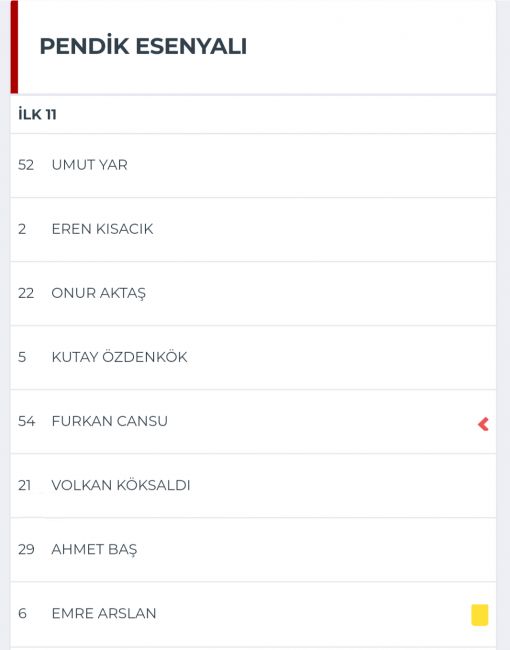Select shirt number 21

tap(24, 485)
